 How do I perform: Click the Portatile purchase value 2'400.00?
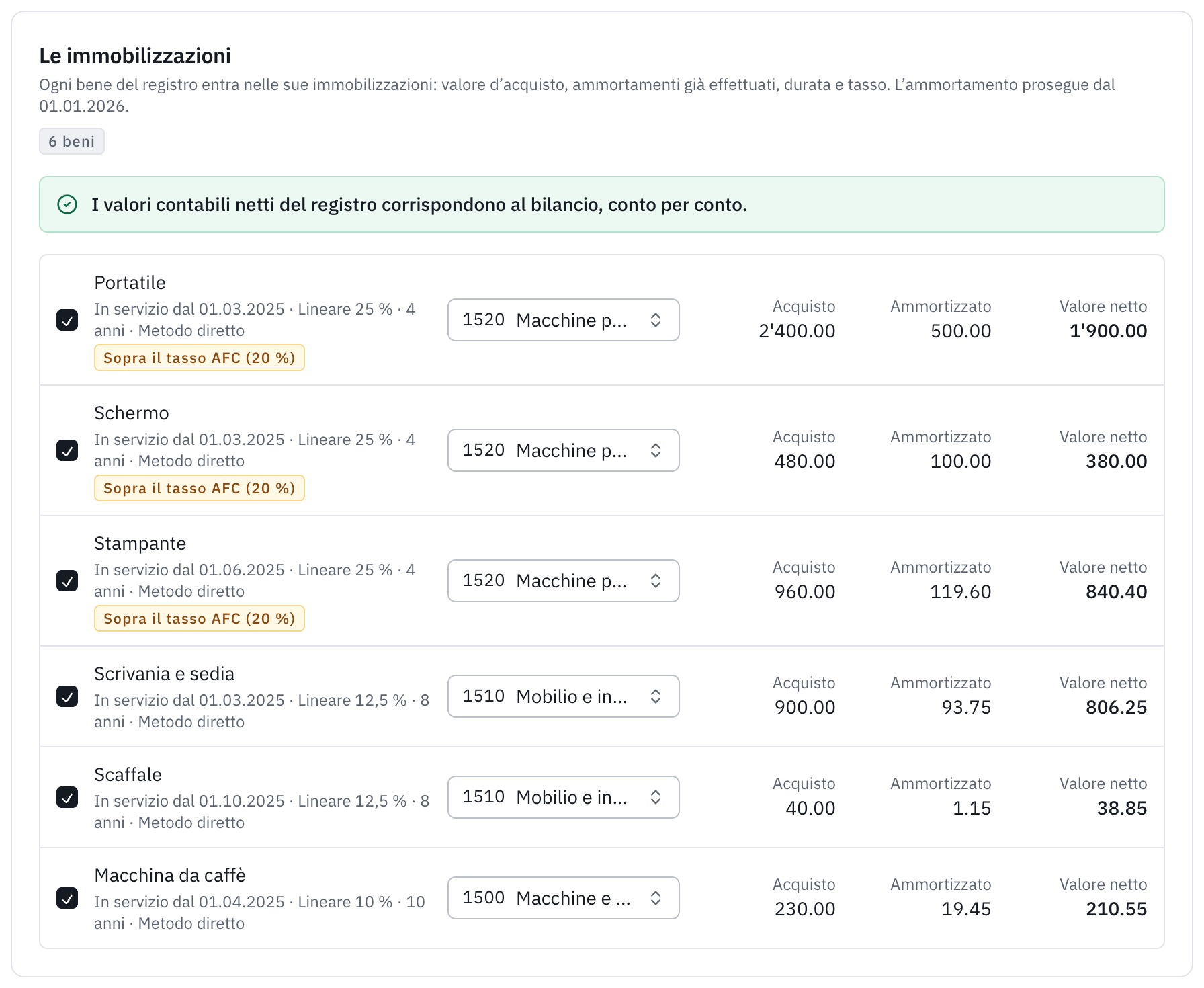(x=797, y=331)
